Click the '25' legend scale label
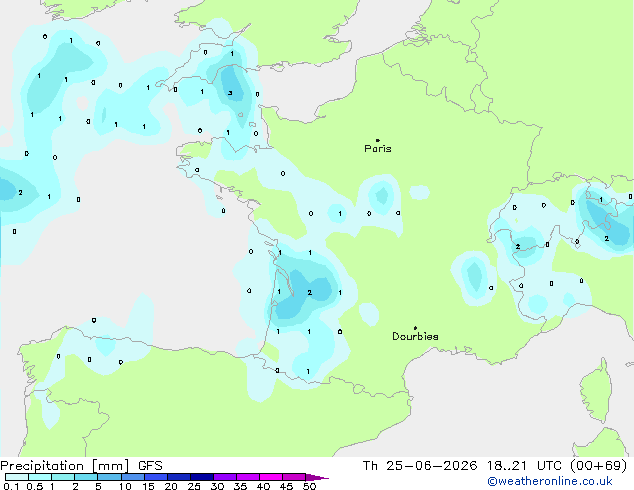Image resolution: width=634 pixels, height=490 pixels. coord(194,486)
